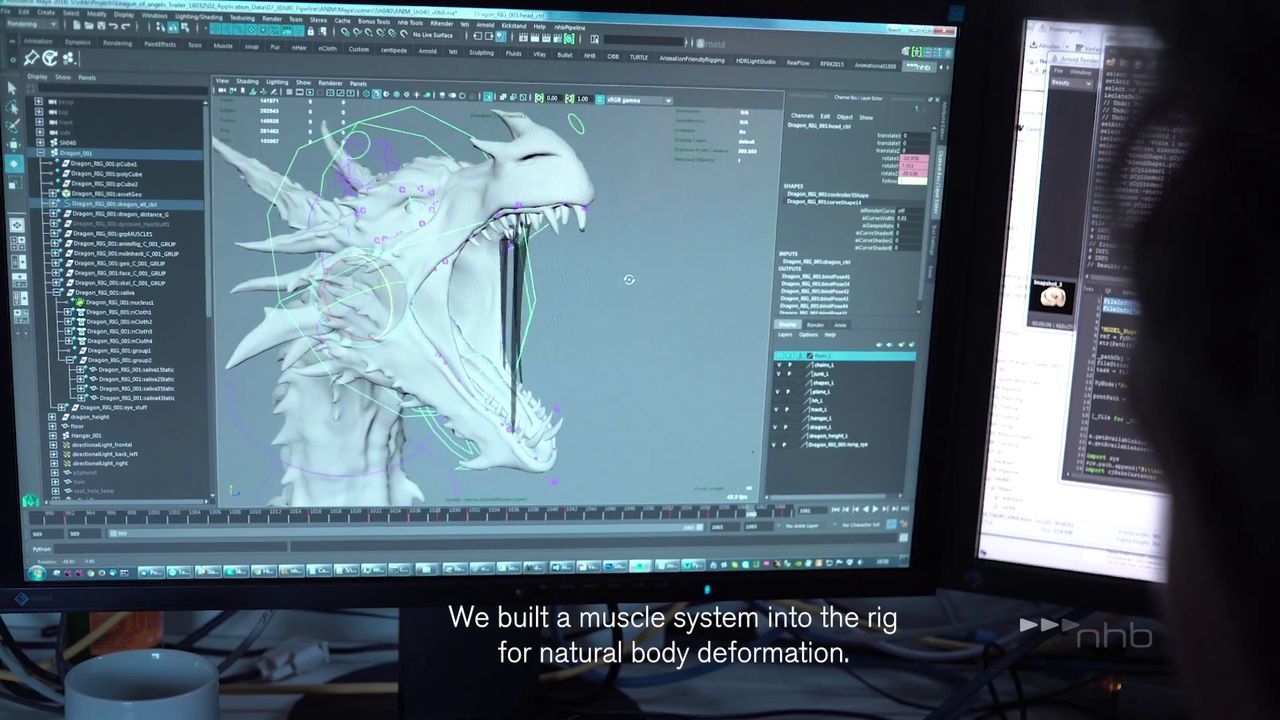Switch to the Muscle shelf tab

223,45
